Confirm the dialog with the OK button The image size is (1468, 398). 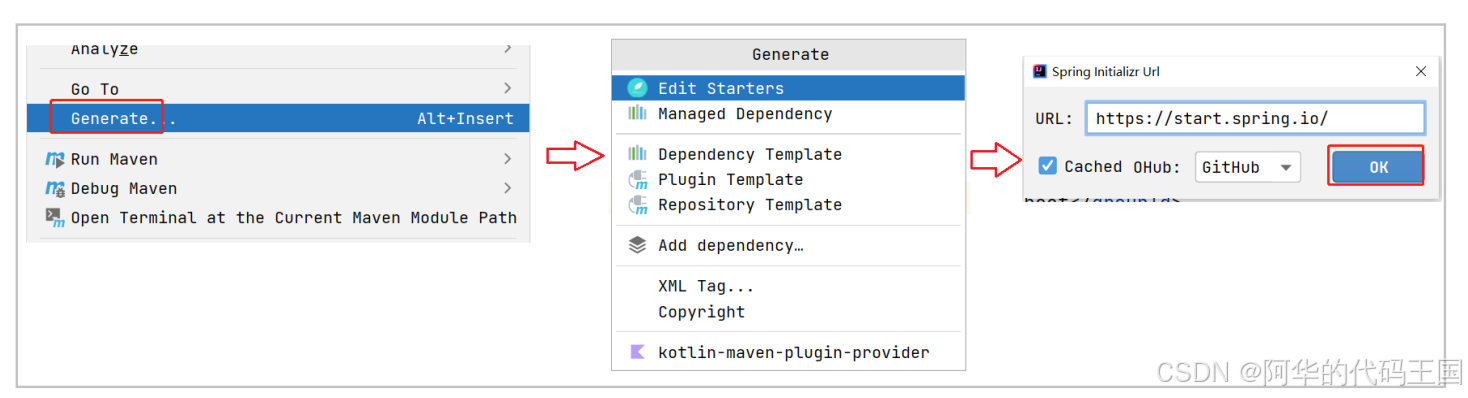point(1378,167)
